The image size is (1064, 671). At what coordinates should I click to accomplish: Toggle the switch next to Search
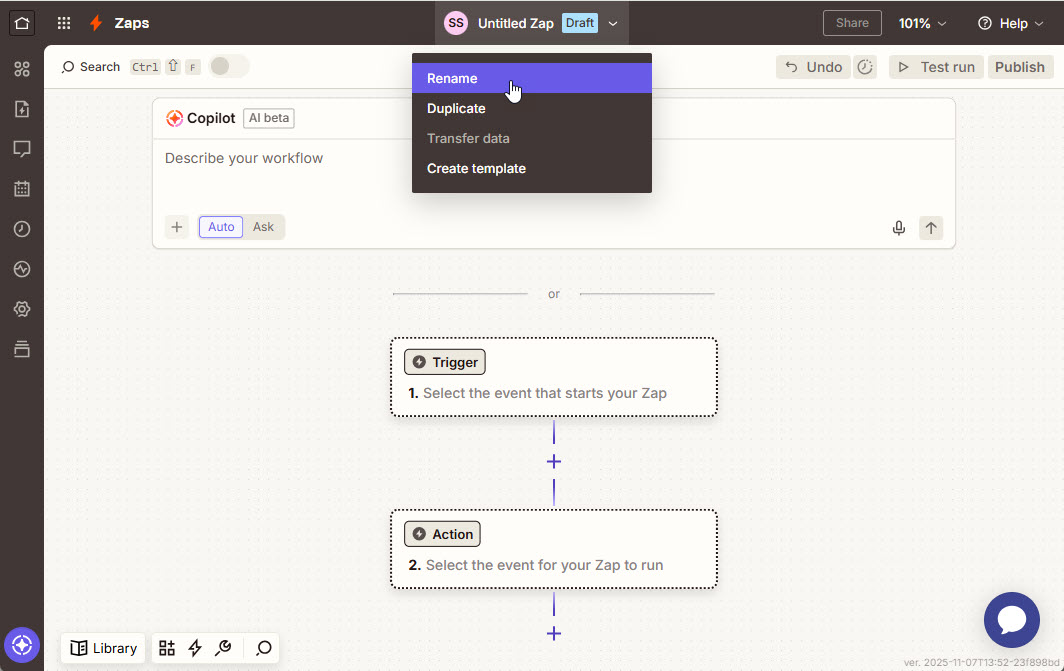(229, 66)
